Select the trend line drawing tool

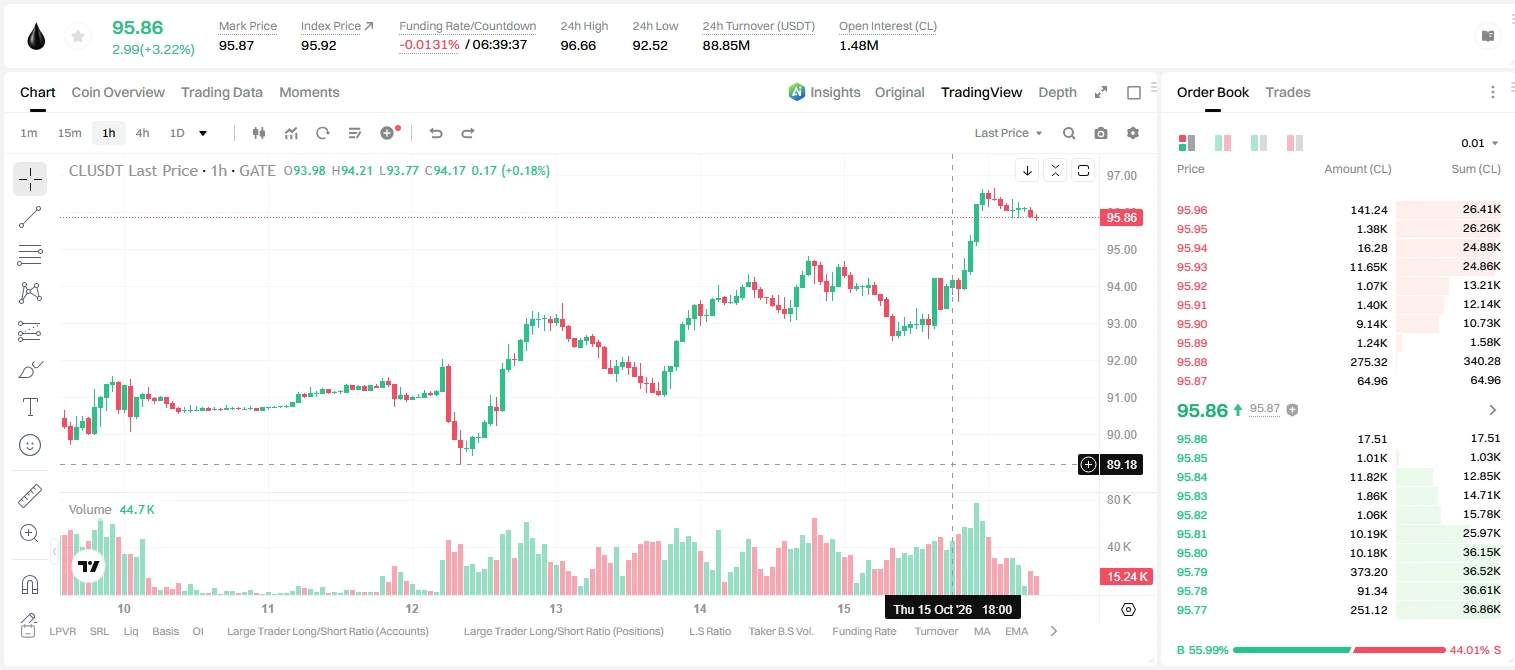[30, 217]
